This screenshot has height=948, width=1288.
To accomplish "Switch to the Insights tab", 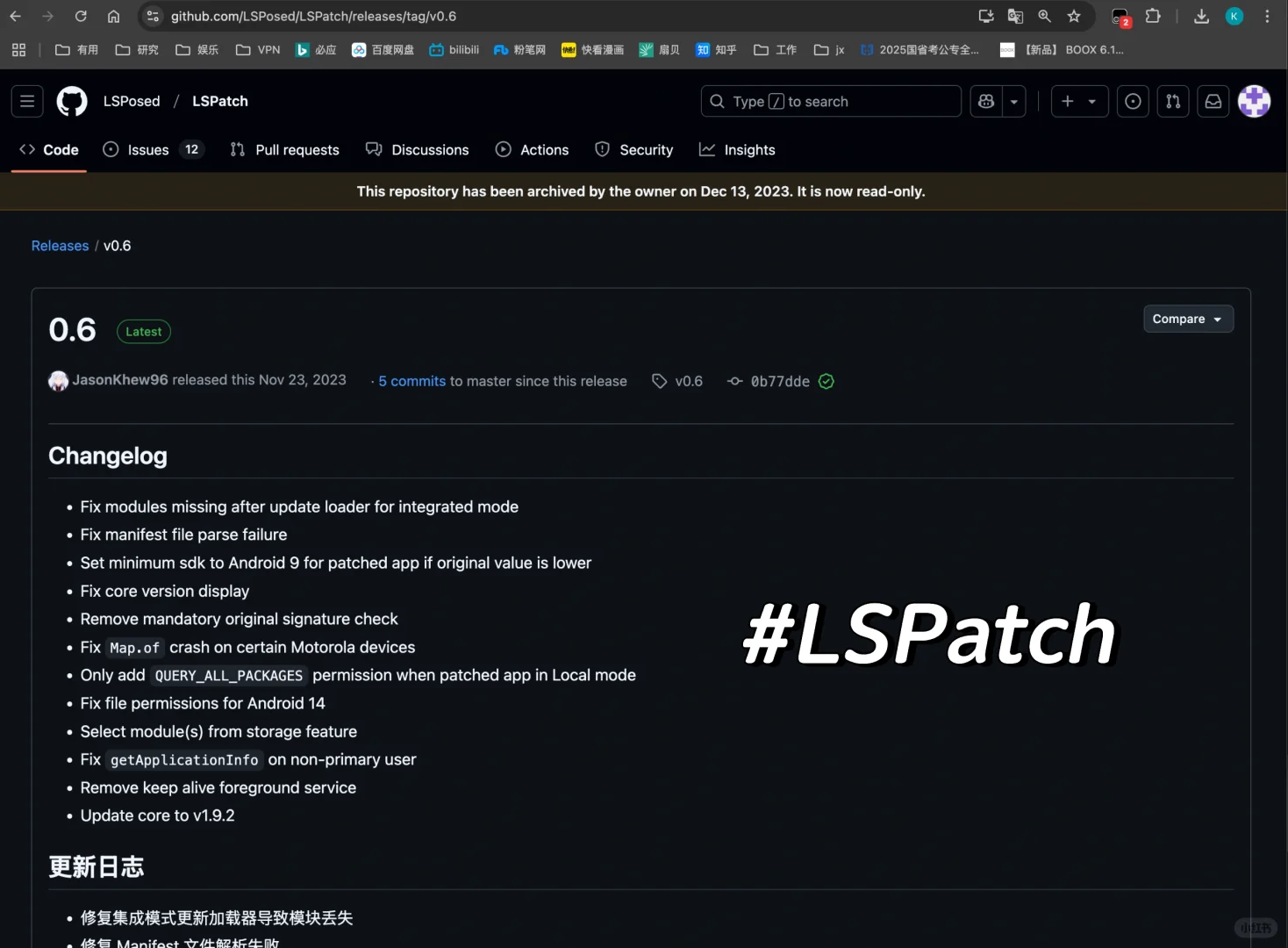I will tap(737, 150).
